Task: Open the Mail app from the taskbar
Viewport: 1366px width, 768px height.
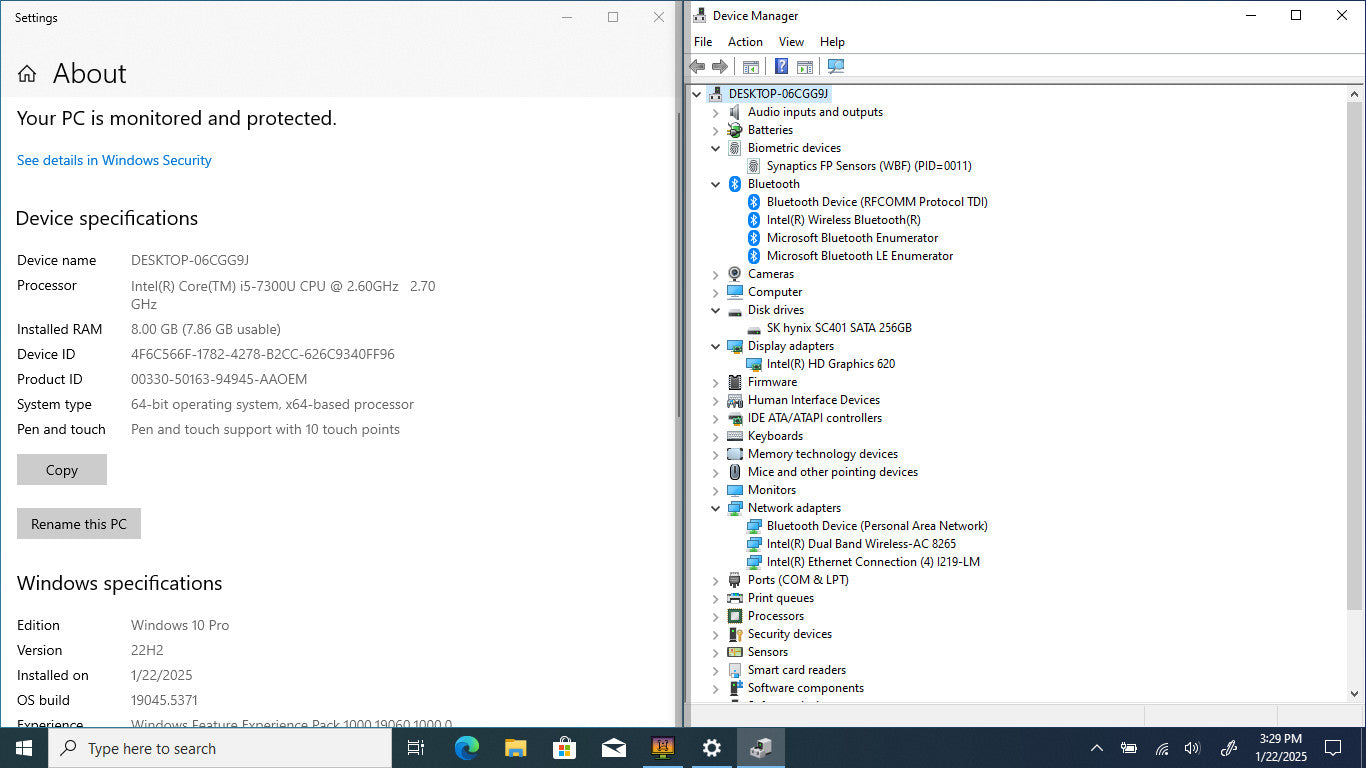Action: [x=613, y=748]
